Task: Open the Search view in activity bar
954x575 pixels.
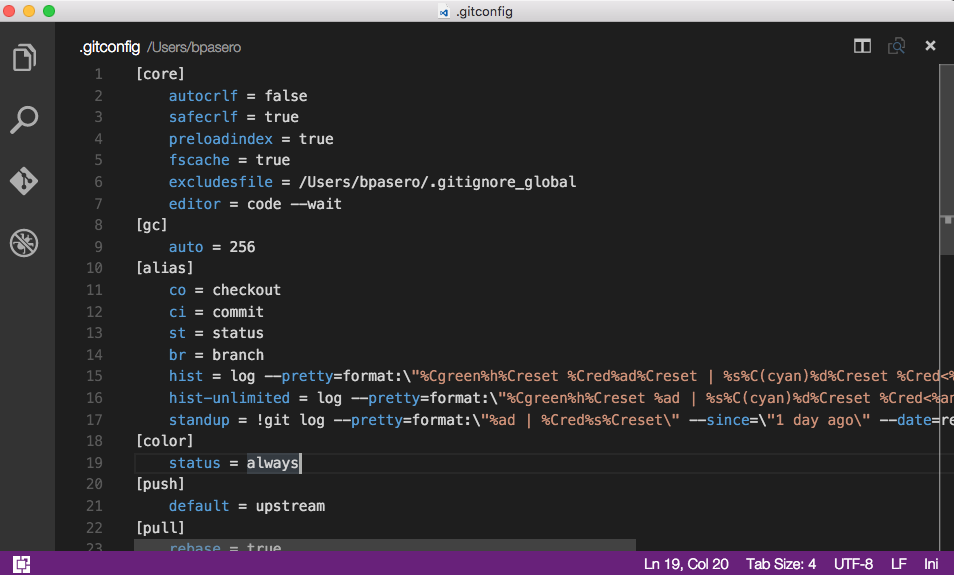Action: tap(25, 120)
